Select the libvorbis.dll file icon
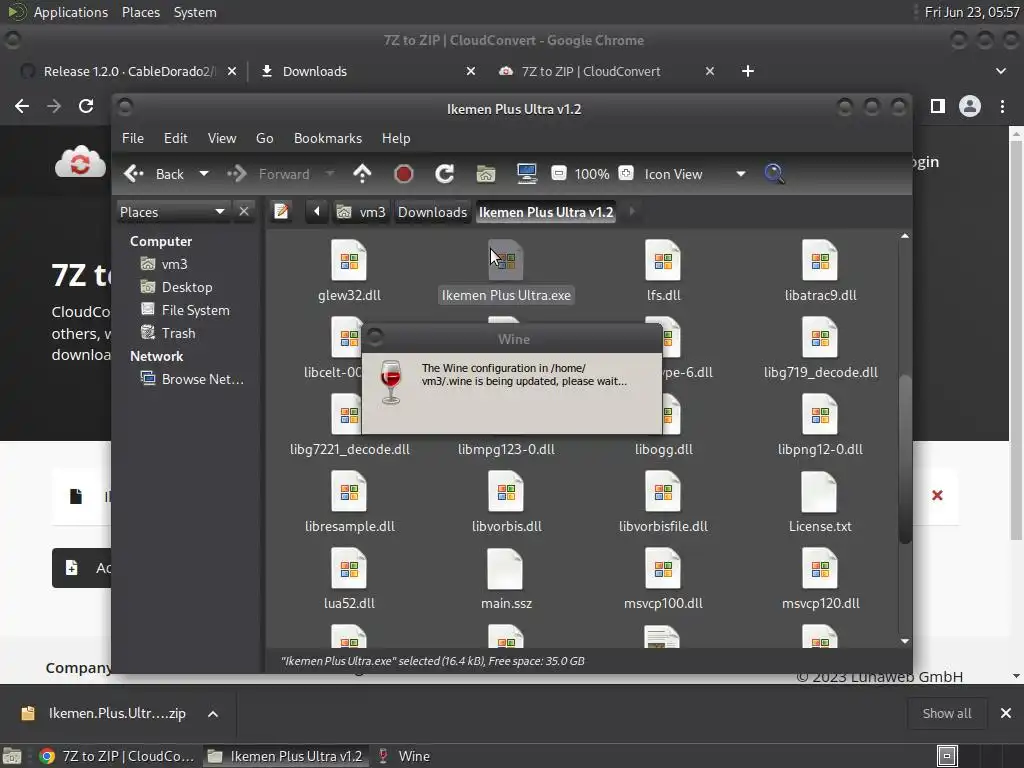The height and width of the screenshot is (768, 1024). coord(506,491)
